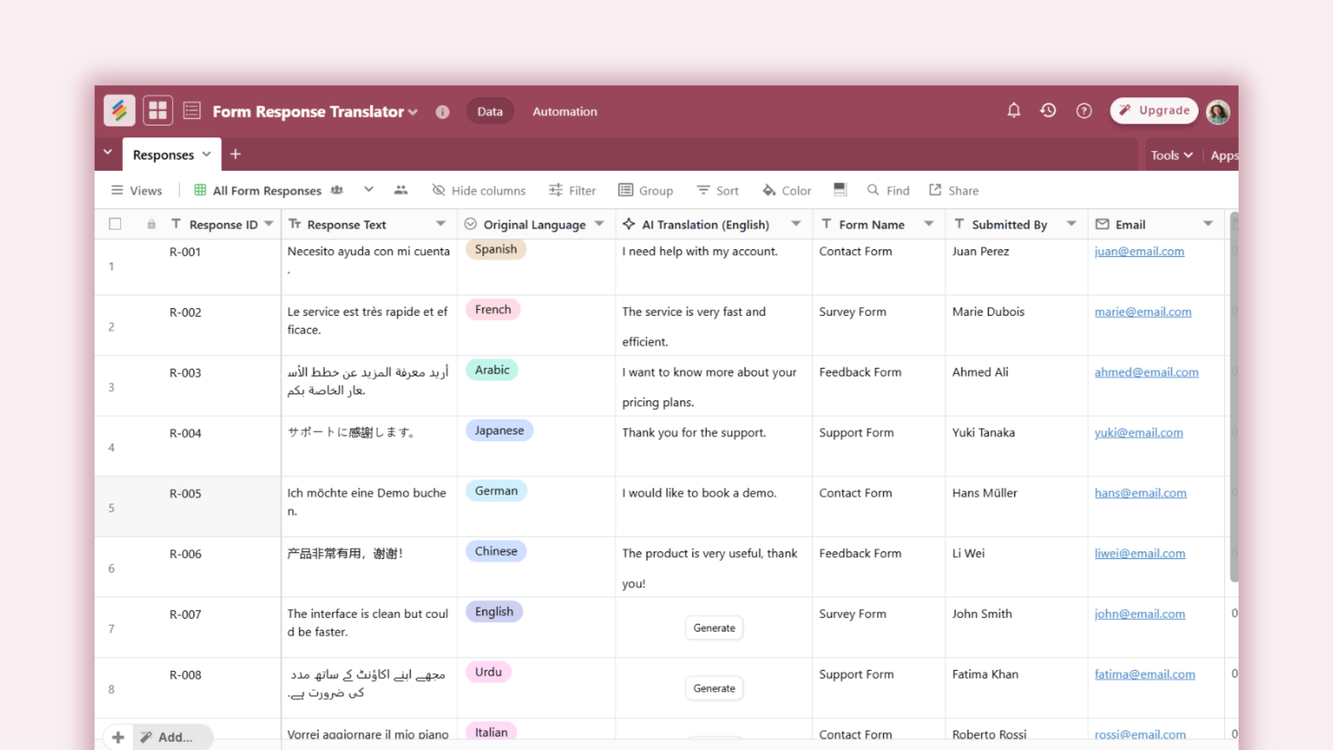Toggle the select-all rows checkbox
The height and width of the screenshot is (750, 1333).
click(115, 223)
